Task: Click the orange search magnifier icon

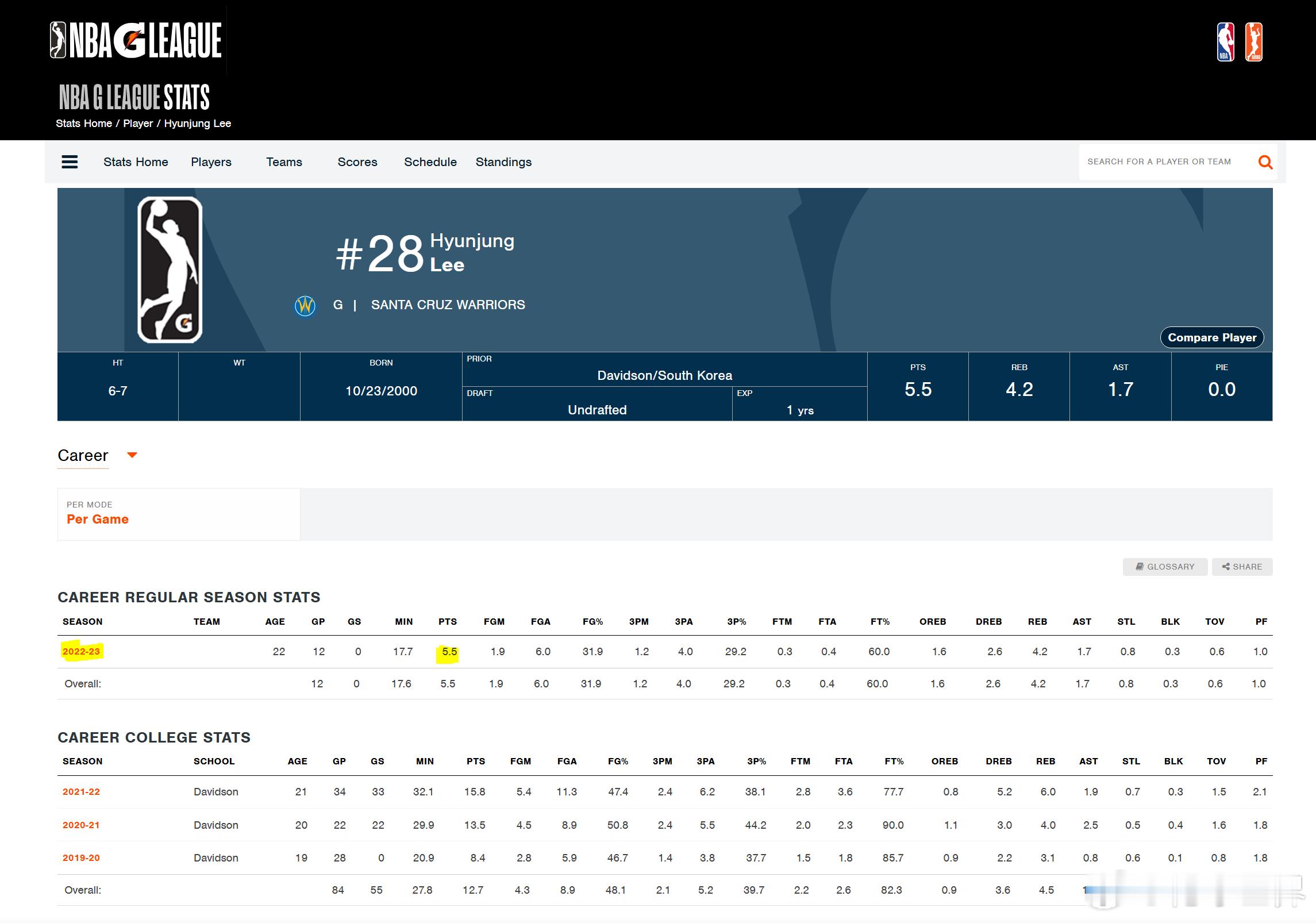Action: 1265,162
